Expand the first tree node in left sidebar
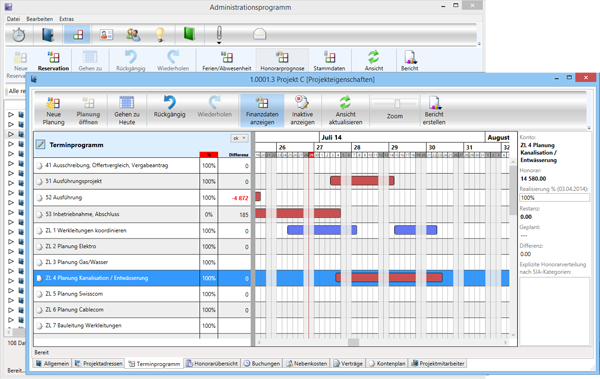The height and width of the screenshot is (379, 600). click(11, 114)
